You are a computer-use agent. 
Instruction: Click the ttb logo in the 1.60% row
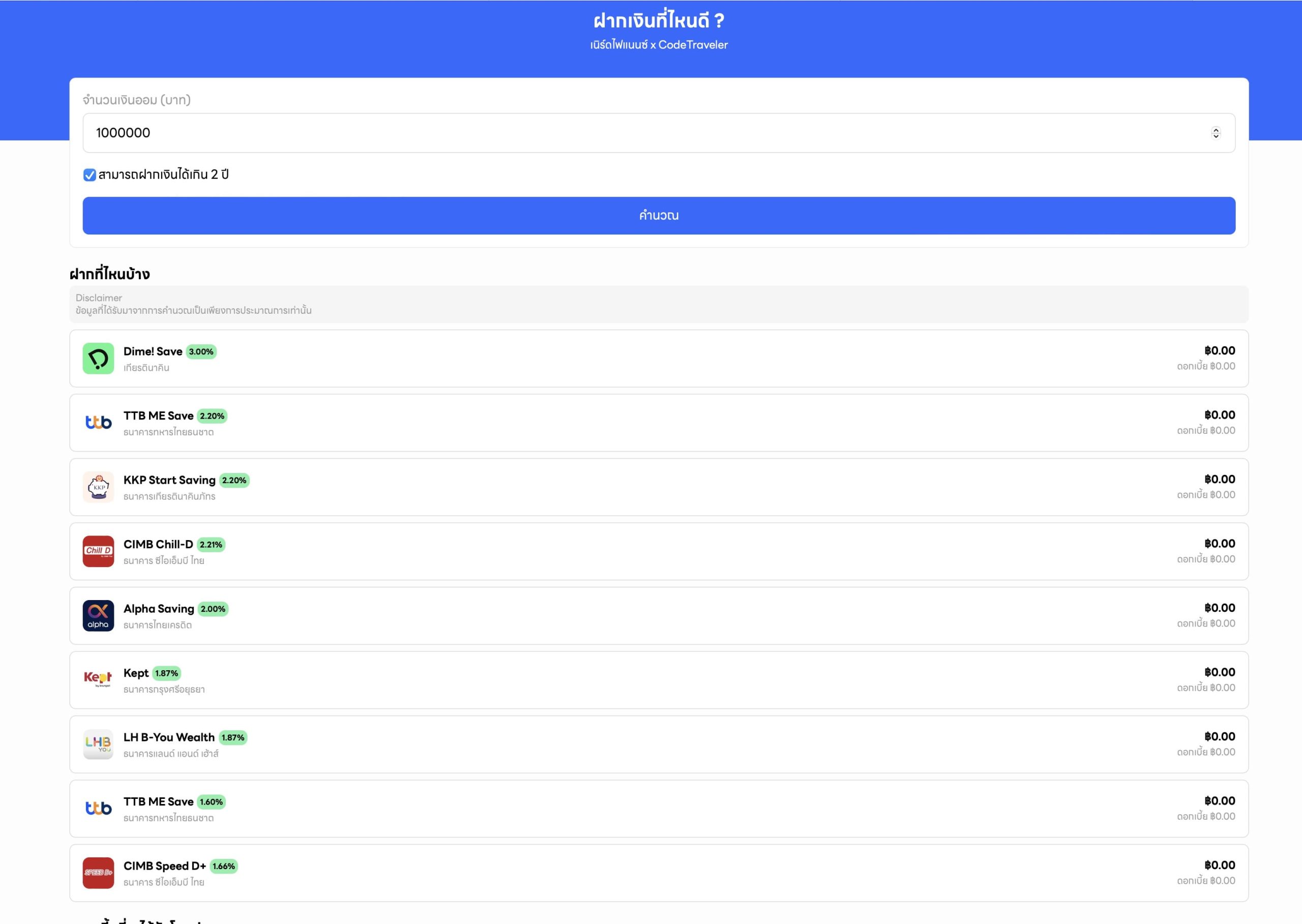coord(98,809)
